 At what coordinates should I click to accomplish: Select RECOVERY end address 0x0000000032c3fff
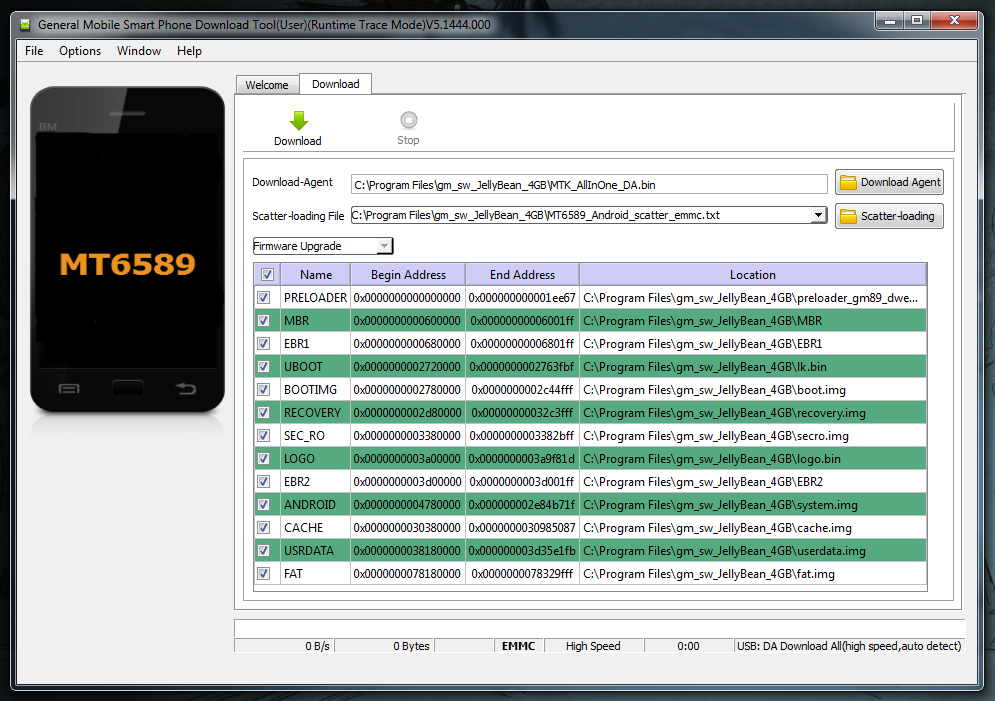coord(522,412)
